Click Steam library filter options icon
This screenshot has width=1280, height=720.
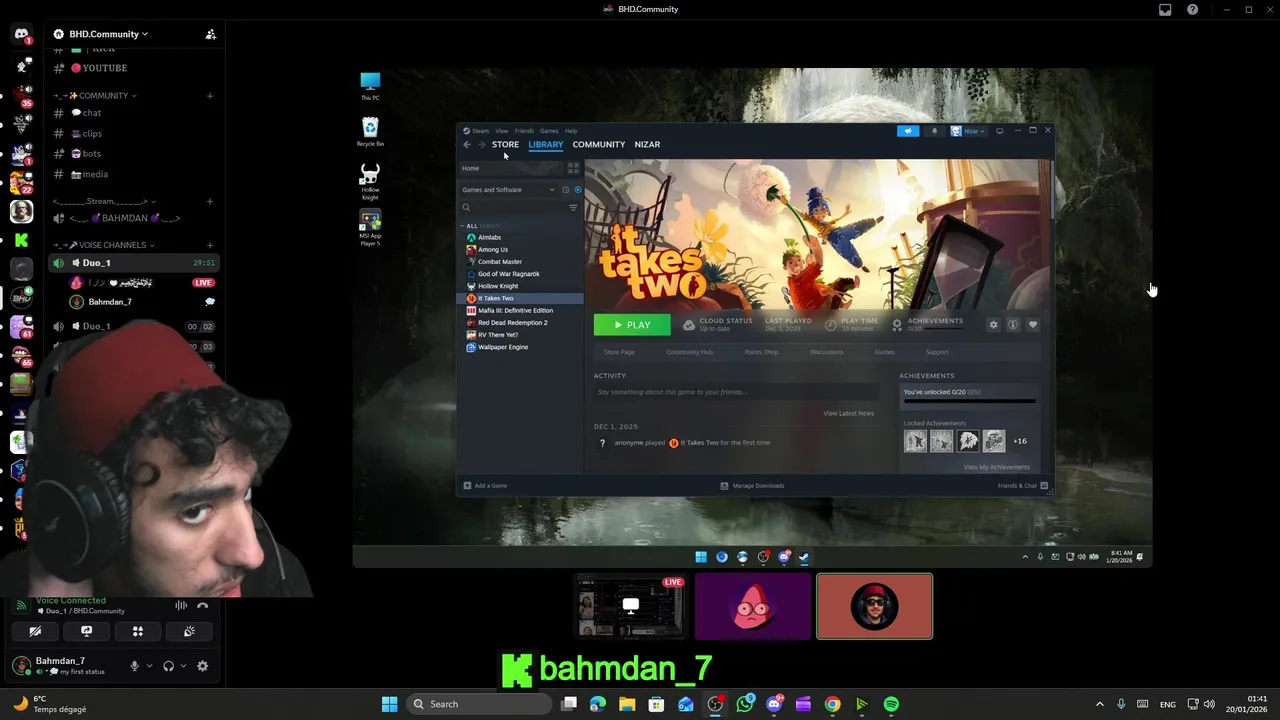573,207
